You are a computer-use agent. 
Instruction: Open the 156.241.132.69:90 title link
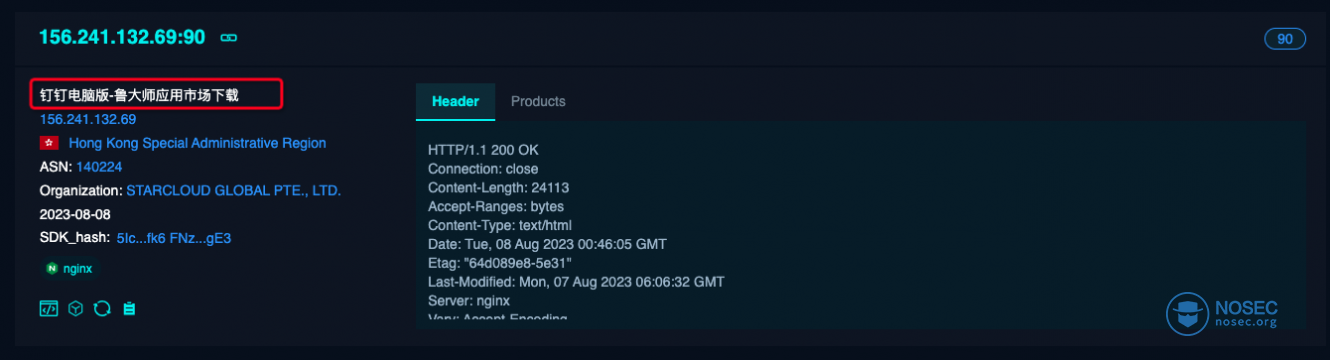click(x=122, y=37)
